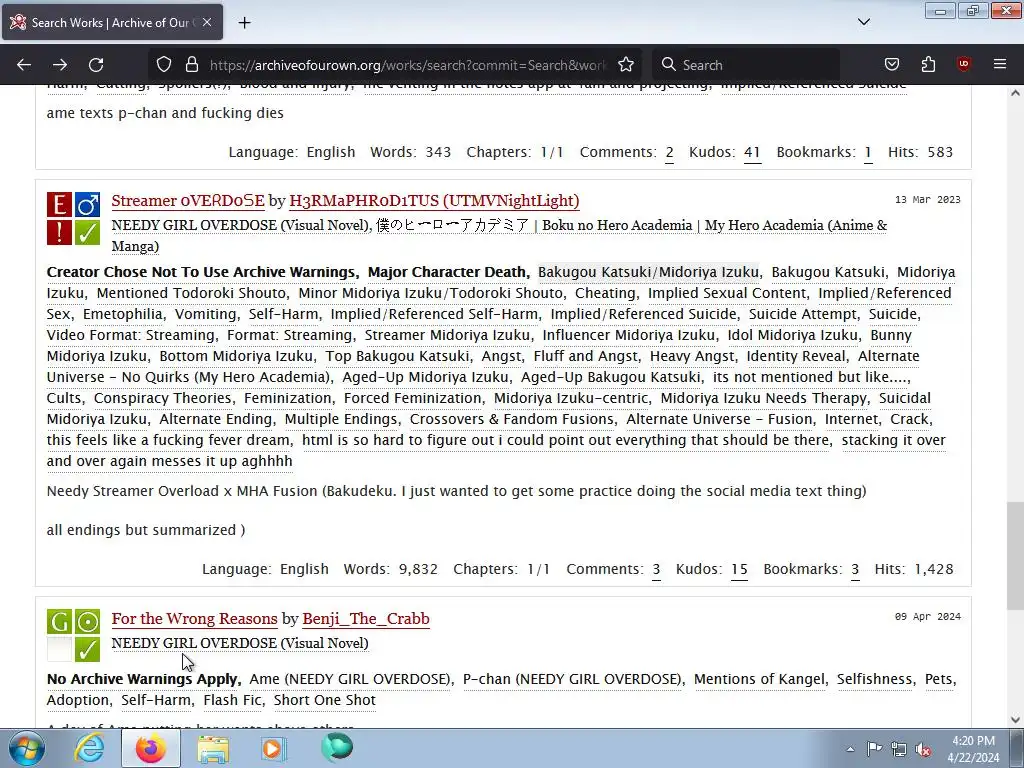Open the Multiple Endings tag
Viewport: 1024px width, 768px height.
pyautogui.click(x=341, y=419)
